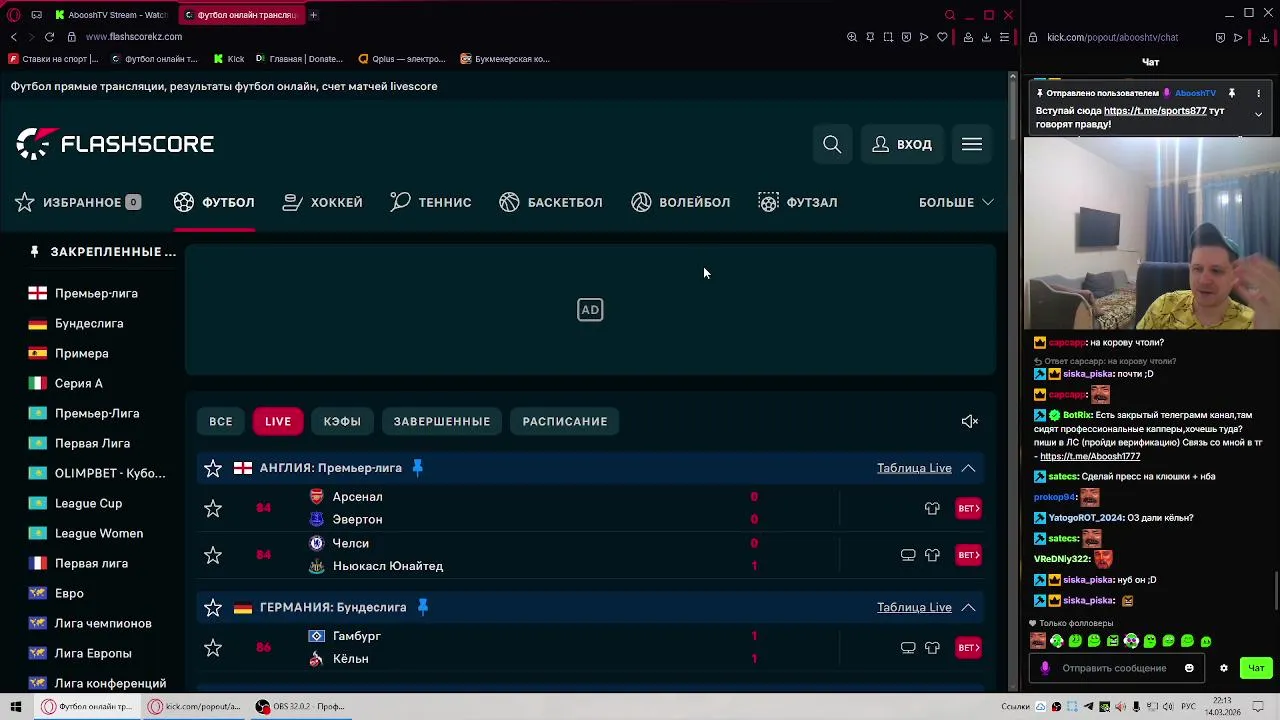1280x720 pixels.
Task: Collapse the ГЕРМАНИЯ Бундеслига section
Action: (x=968, y=607)
